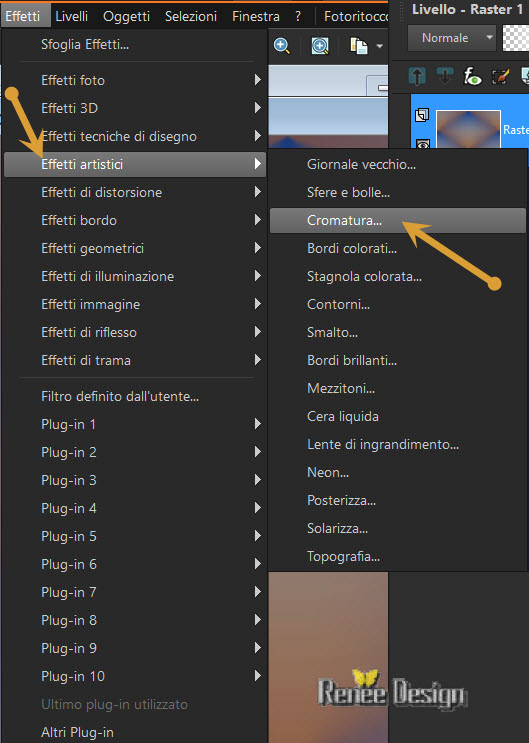Click the zoom to selection magnifier icon
This screenshot has width=529, height=743.
click(x=320, y=46)
